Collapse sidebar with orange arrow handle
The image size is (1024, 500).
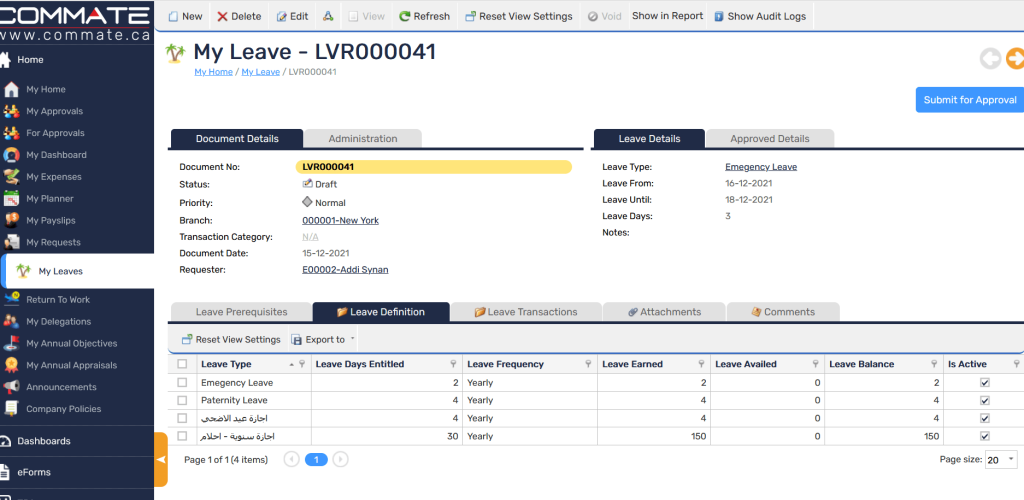click(160, 459)
